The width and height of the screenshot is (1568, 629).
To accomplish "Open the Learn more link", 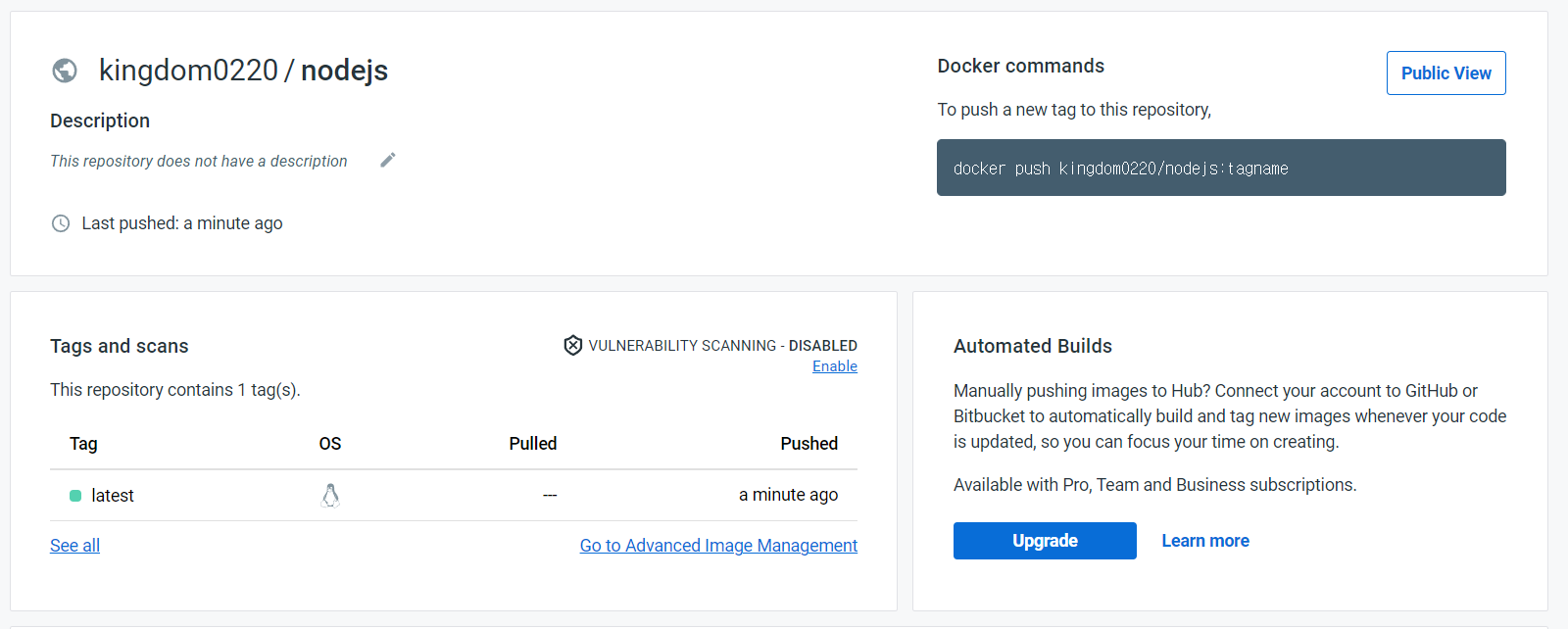I will pyautogui.click(x=1205, y=541).
